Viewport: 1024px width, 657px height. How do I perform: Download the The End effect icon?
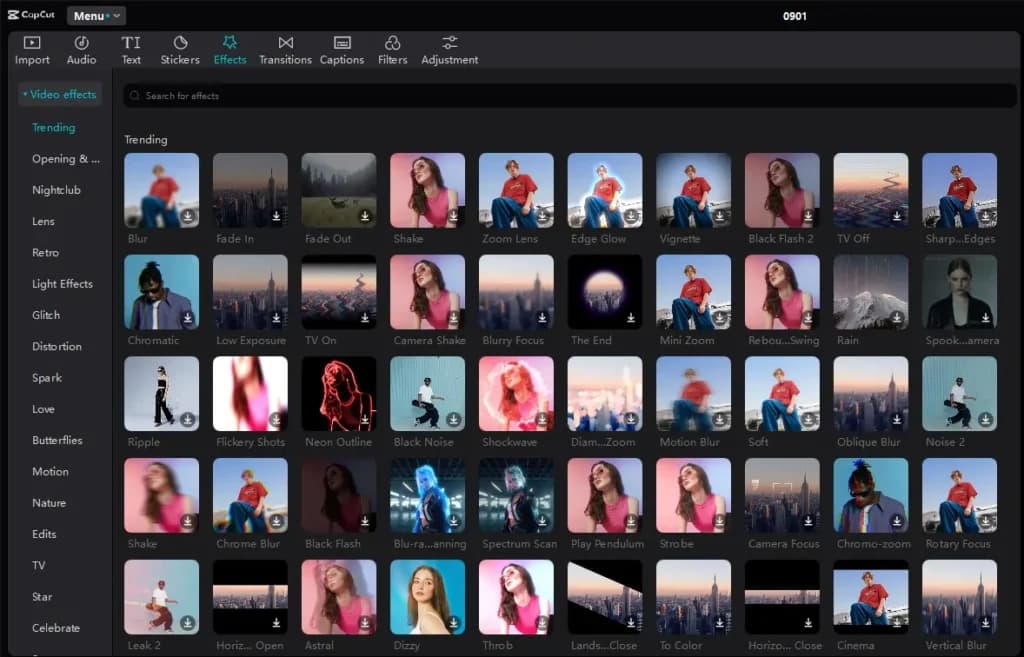(631, 317)
